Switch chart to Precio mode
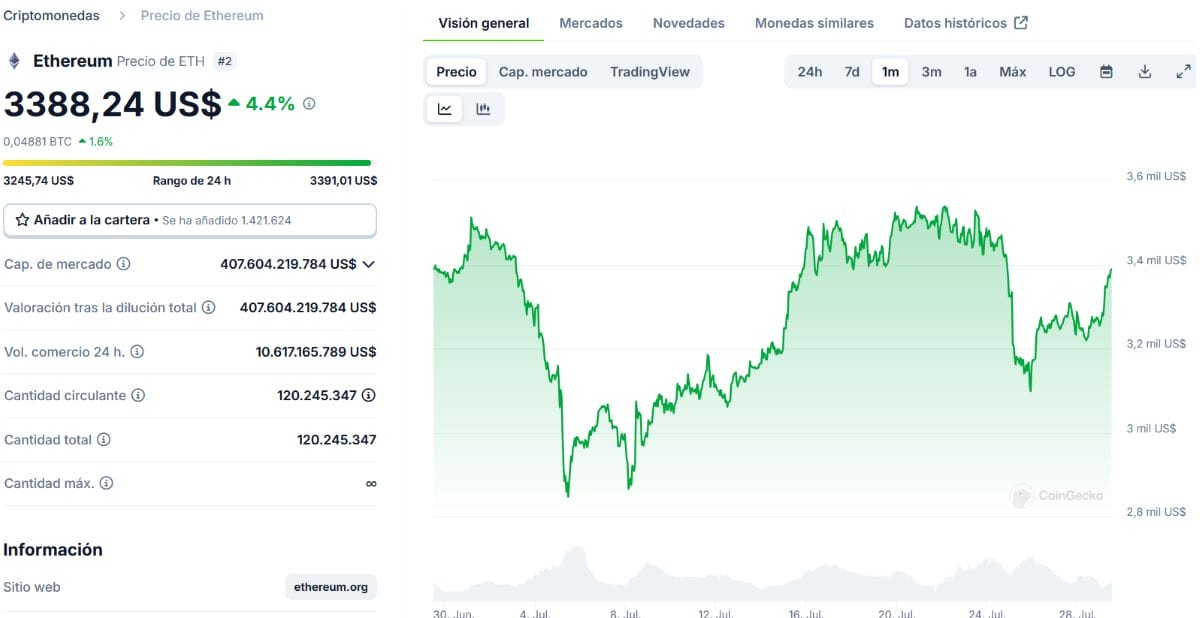Image resolution: width=1200 pixels, height=618 pixels. coord(456,72)
